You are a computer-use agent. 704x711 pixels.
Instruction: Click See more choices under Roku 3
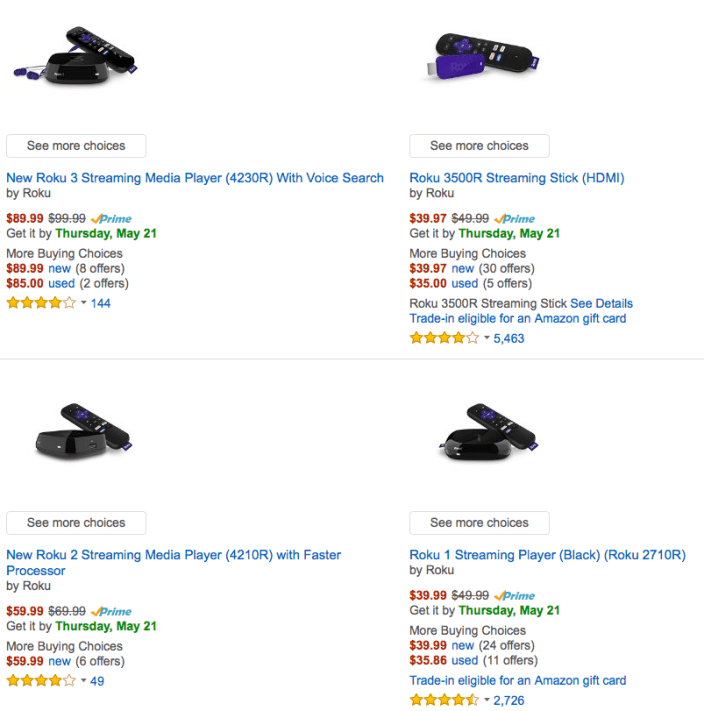[76, 146]
